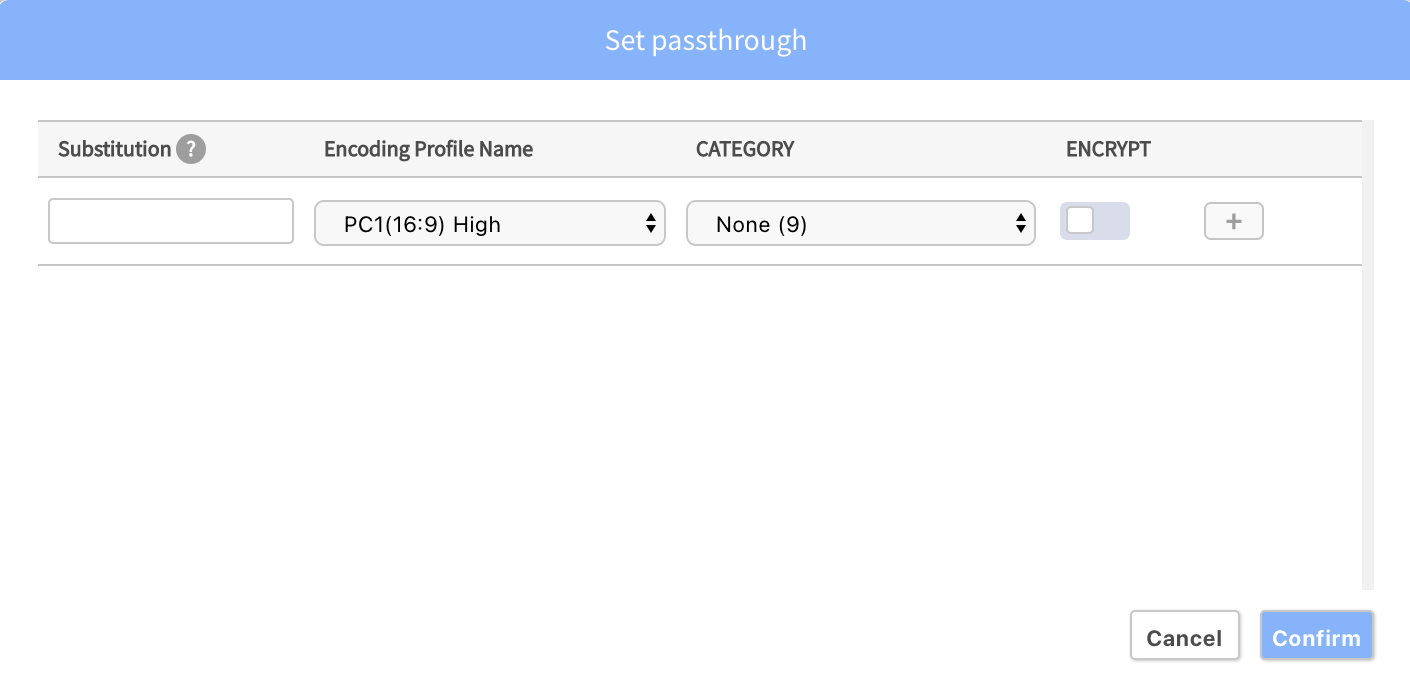Confirm the passthrough settings
The image size is (1410, 692).
pyautogui.click(x=1317, y=636)
